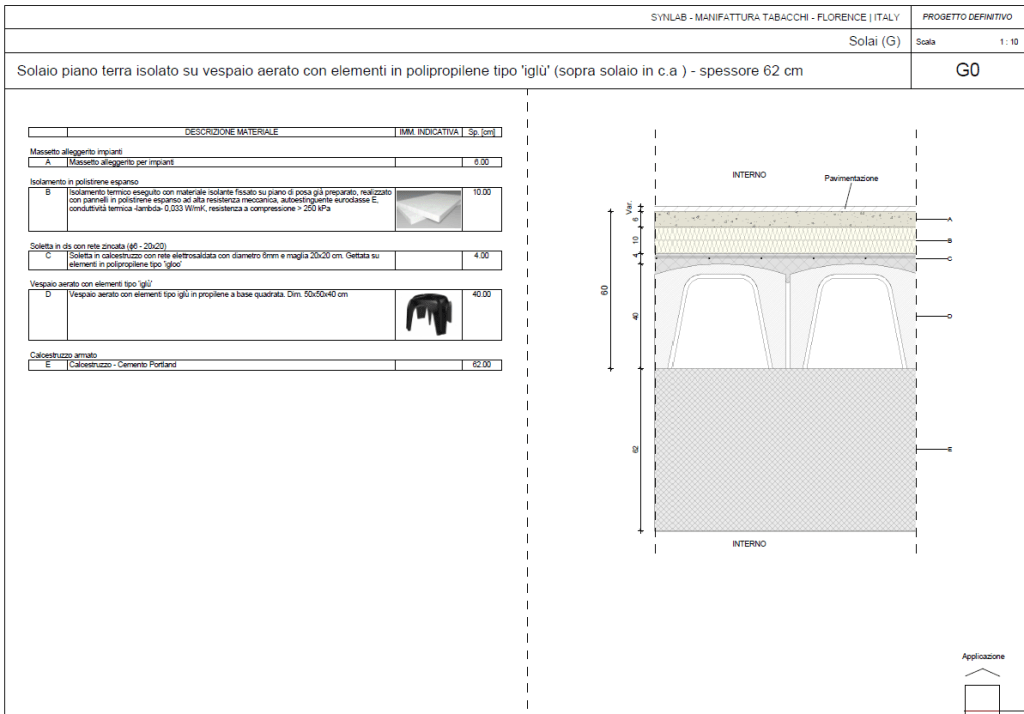Click the crosshatched reinforced concrete layer
This screenshot has width=1024, height=714.
pos(785,450)
